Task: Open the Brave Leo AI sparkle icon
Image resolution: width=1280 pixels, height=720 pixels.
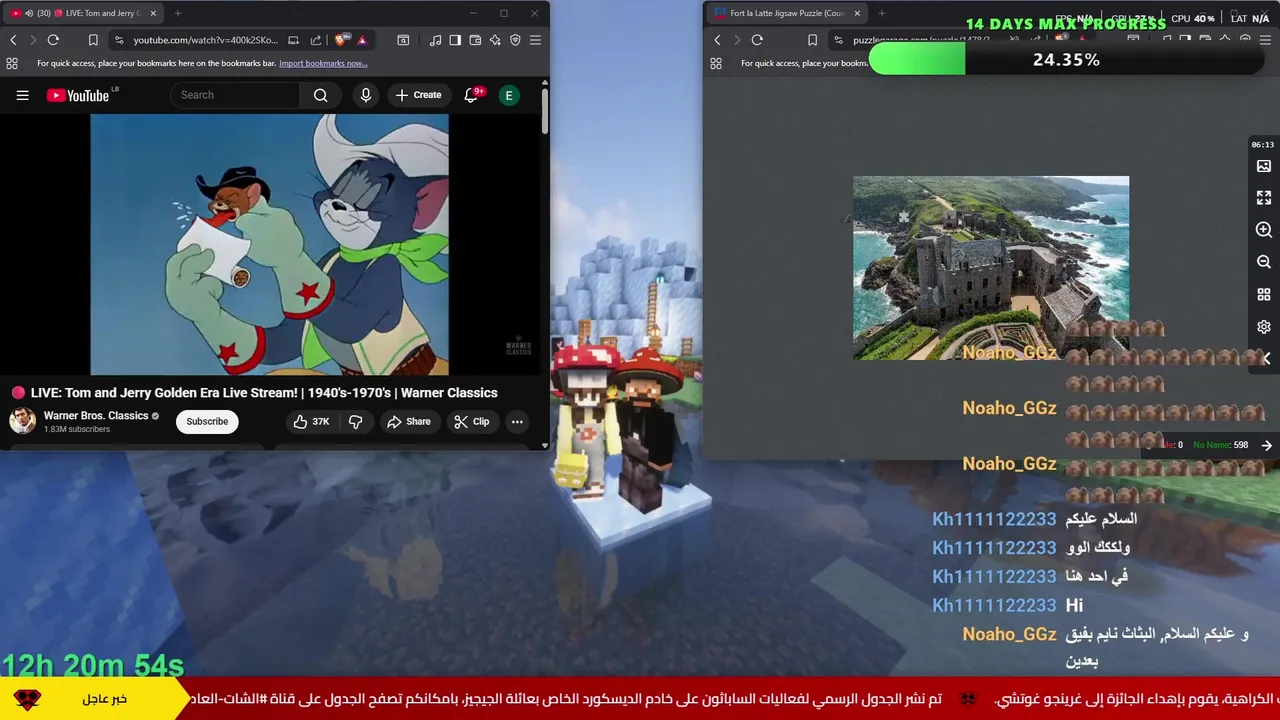Action: click(495, 40)
